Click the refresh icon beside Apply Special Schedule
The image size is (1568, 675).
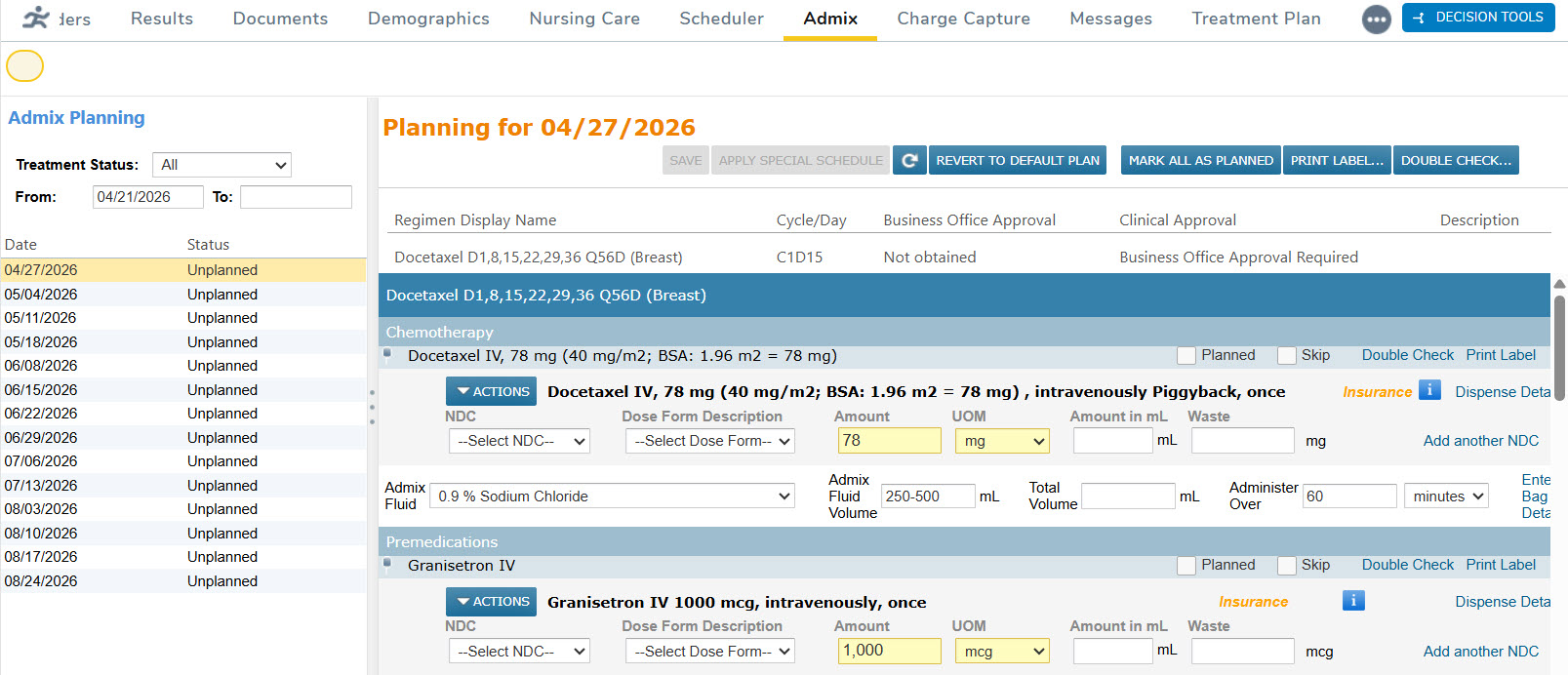pos(909,160)
